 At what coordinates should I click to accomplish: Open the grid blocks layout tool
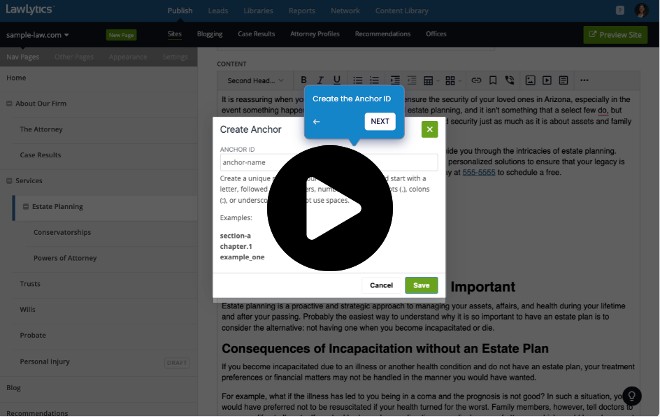[x=450, y=80]
